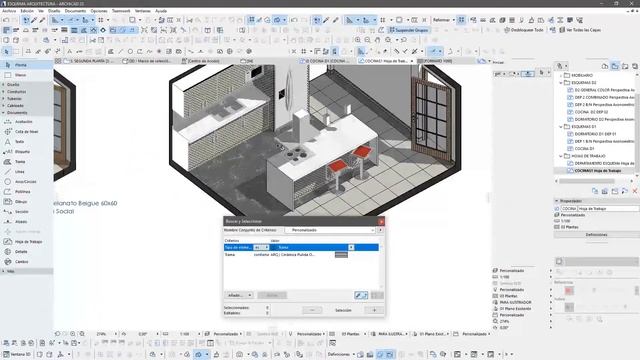Close the Buscar y Seleccionar dialog
The height and width of the screenshot is (360, 640).
(381, 221)
